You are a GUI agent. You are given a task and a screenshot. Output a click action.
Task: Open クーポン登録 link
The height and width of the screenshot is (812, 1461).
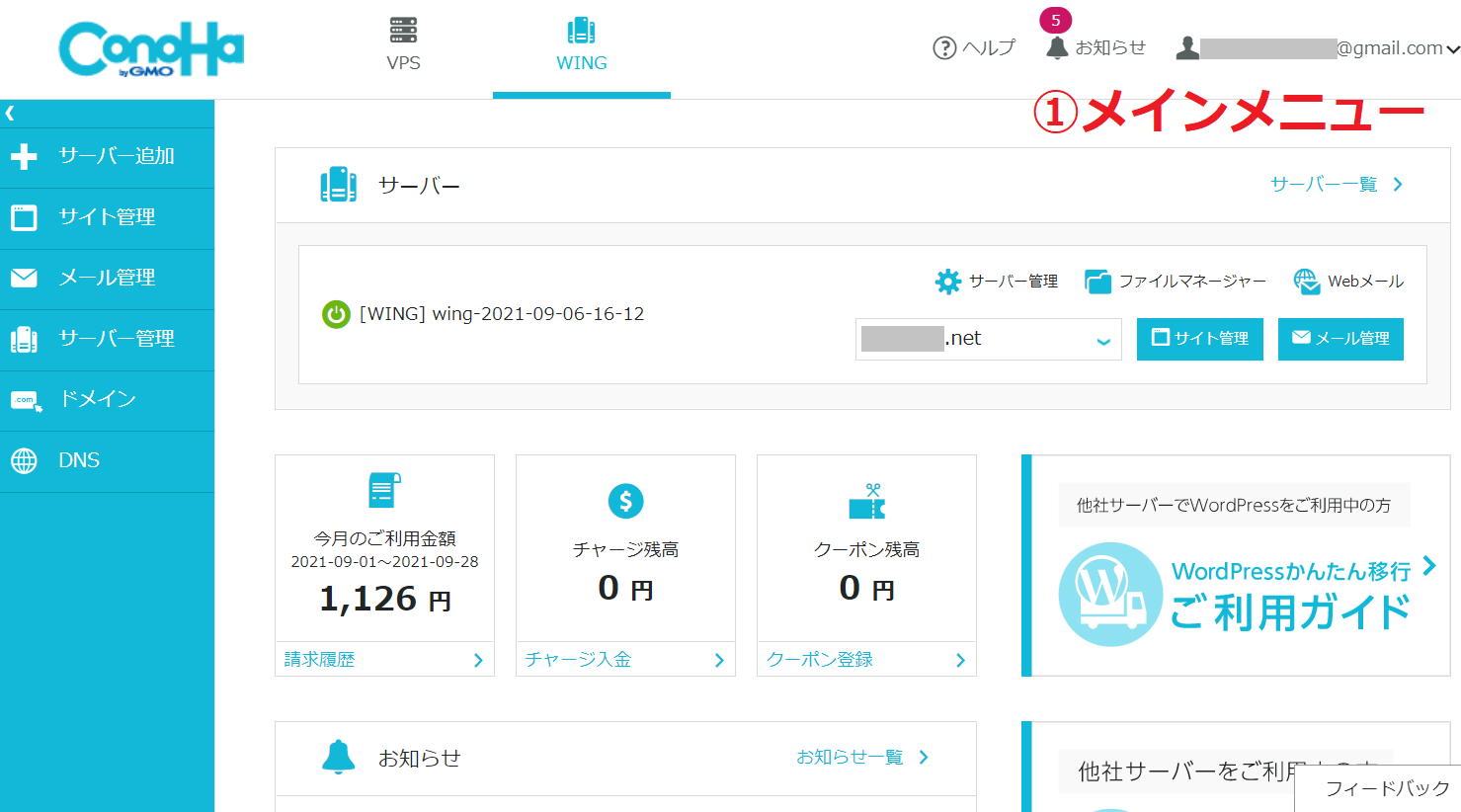[819, 659]
